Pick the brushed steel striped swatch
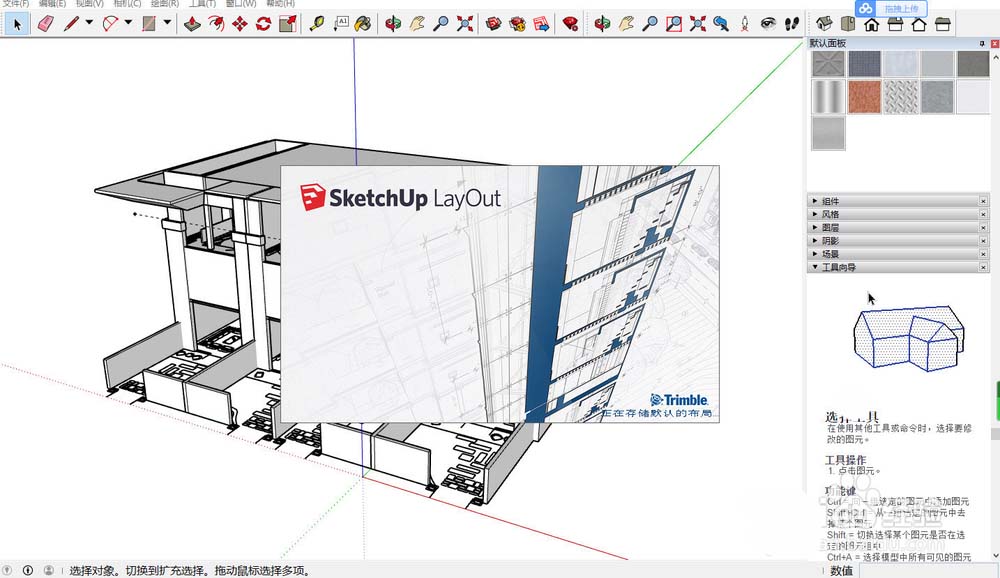The height and width of the screenshot is (578, 1000). [828, 96]
